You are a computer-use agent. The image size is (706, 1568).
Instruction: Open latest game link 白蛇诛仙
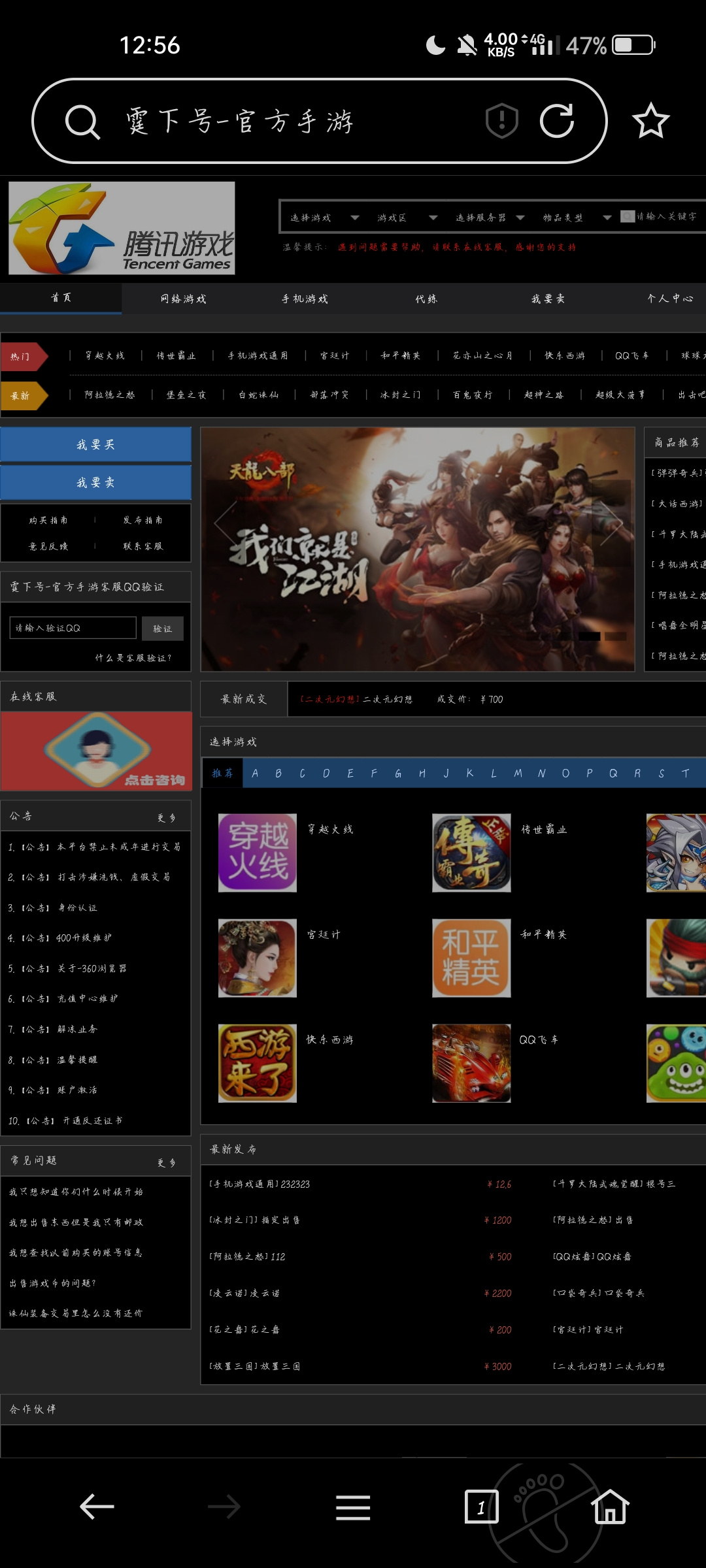coord(259,395)
